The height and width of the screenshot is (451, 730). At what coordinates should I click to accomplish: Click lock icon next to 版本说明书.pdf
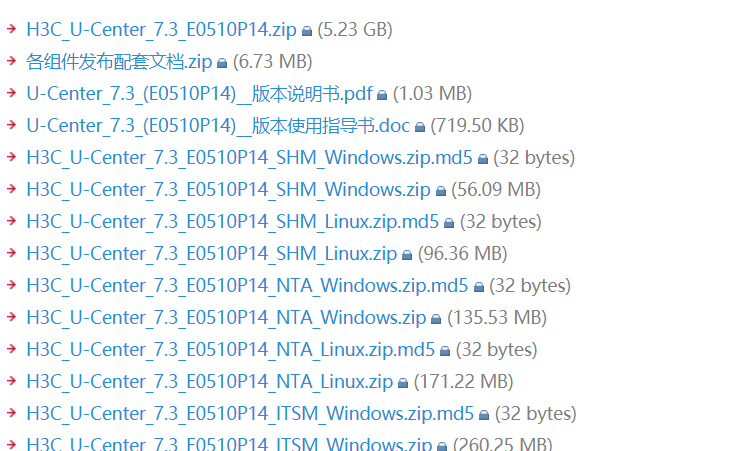coord(382,95)
